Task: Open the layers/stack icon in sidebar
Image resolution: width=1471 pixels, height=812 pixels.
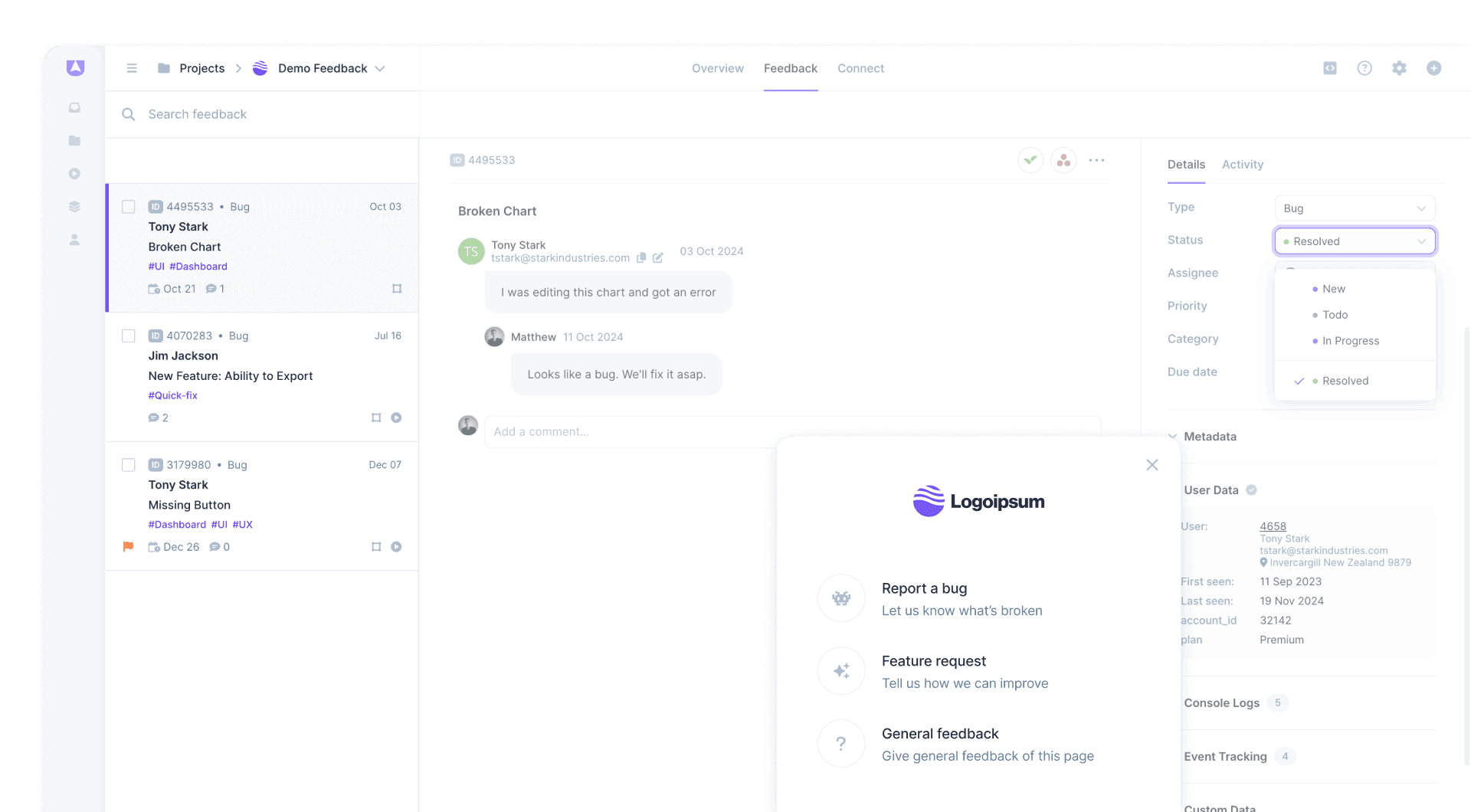Action: 74,206
